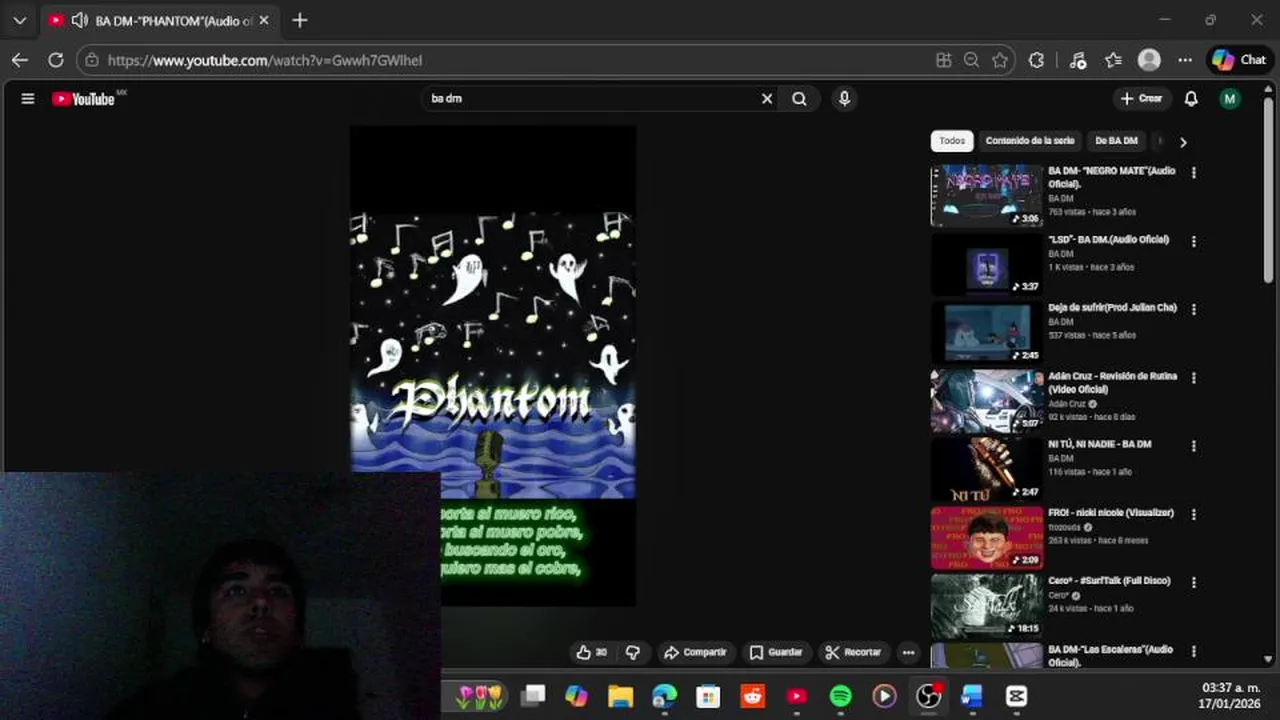The image size is (1280, 720).
Task: Open the LSD video thumbnail
Action: click(987, 264)
